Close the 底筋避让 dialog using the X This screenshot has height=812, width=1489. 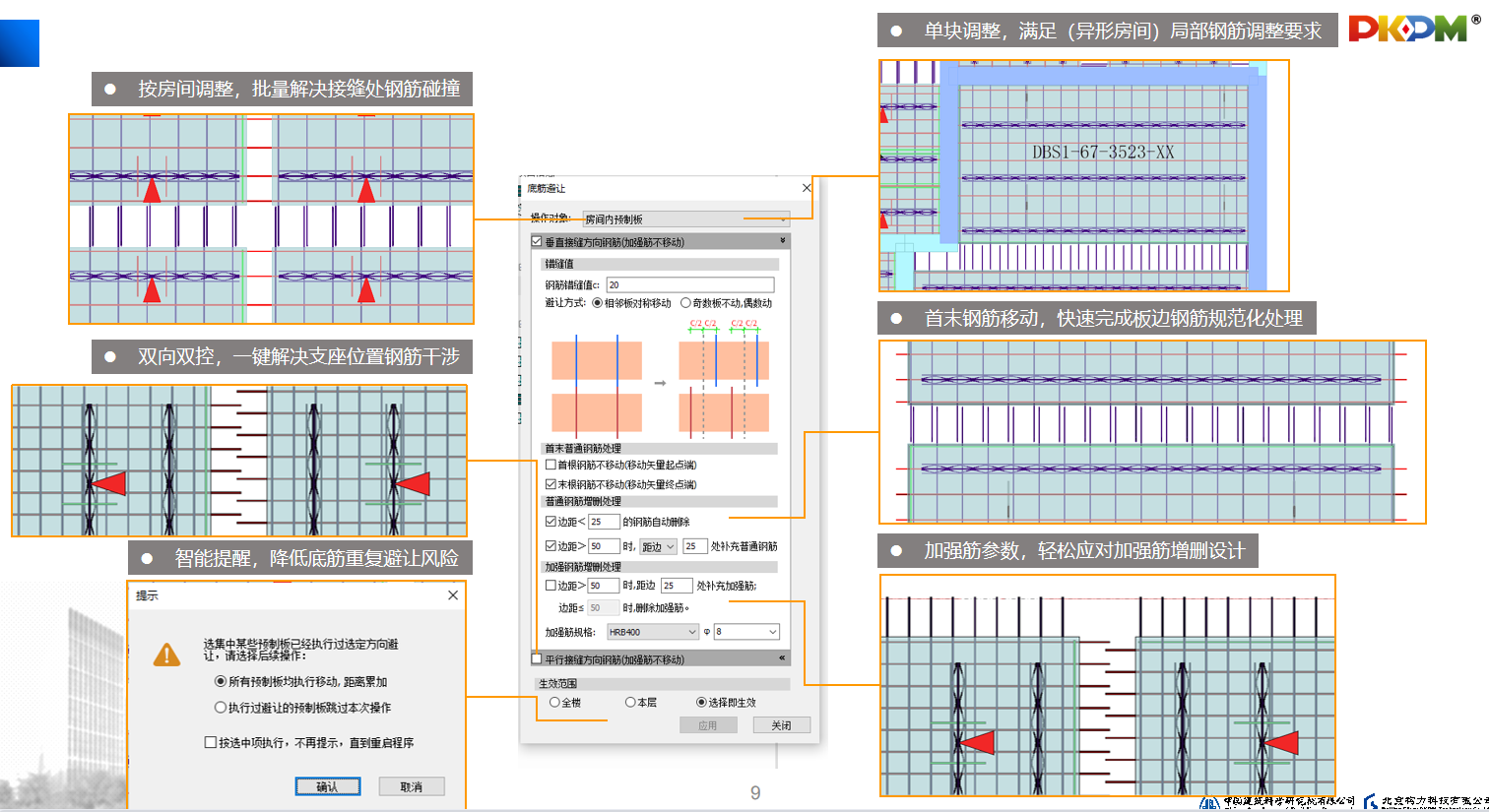click(x=807, y=188)
